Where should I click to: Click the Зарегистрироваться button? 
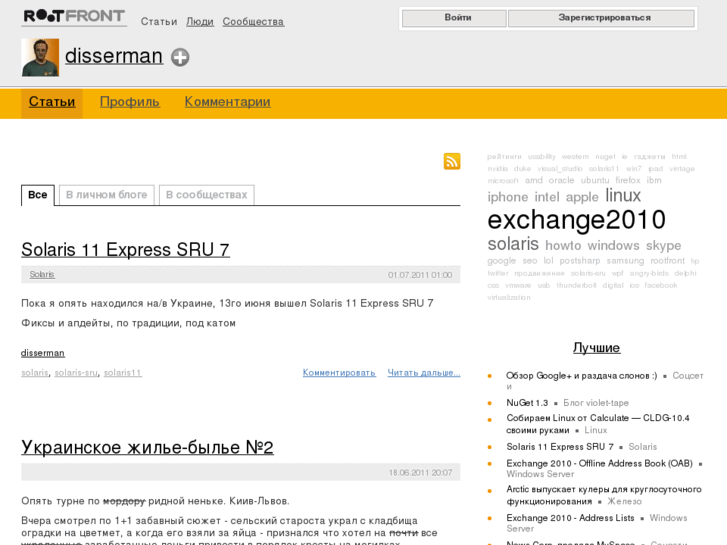pyautogui.click(x=601, y=18)
